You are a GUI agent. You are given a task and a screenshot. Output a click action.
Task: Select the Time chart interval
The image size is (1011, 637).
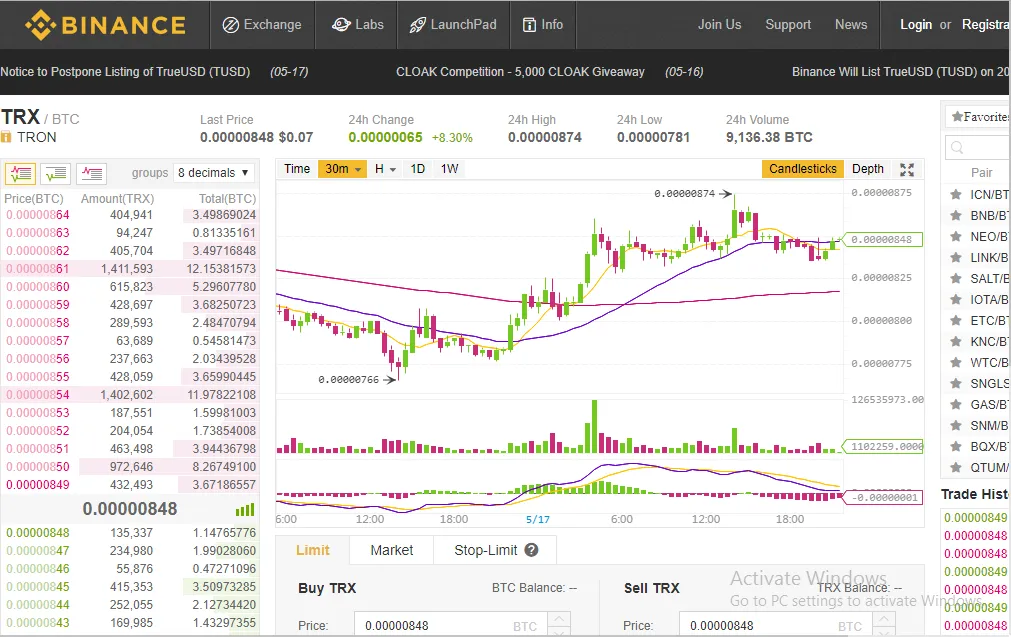click(x=297, y=169)
